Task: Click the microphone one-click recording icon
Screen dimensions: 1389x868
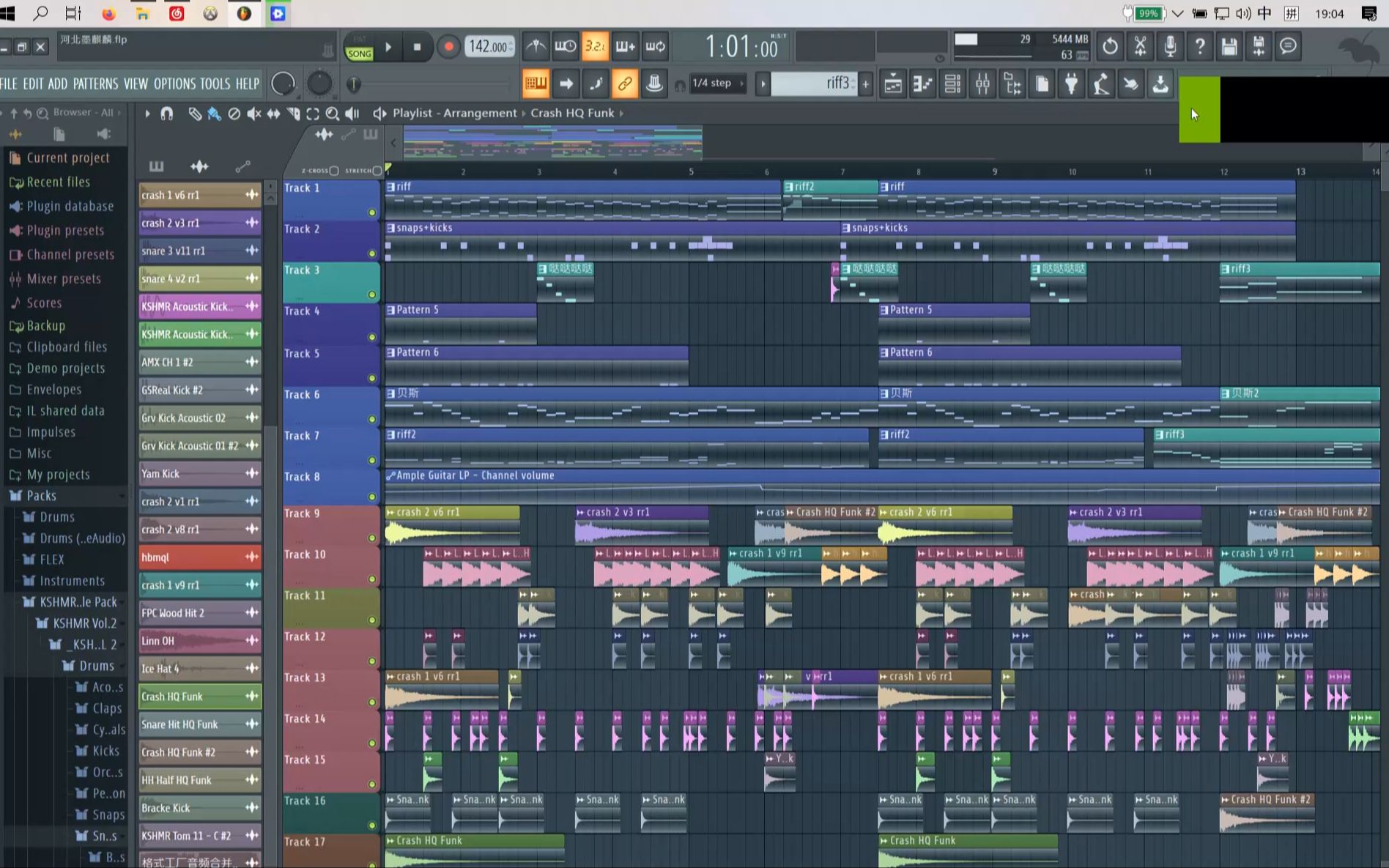Action: [x=1170, y=47]
